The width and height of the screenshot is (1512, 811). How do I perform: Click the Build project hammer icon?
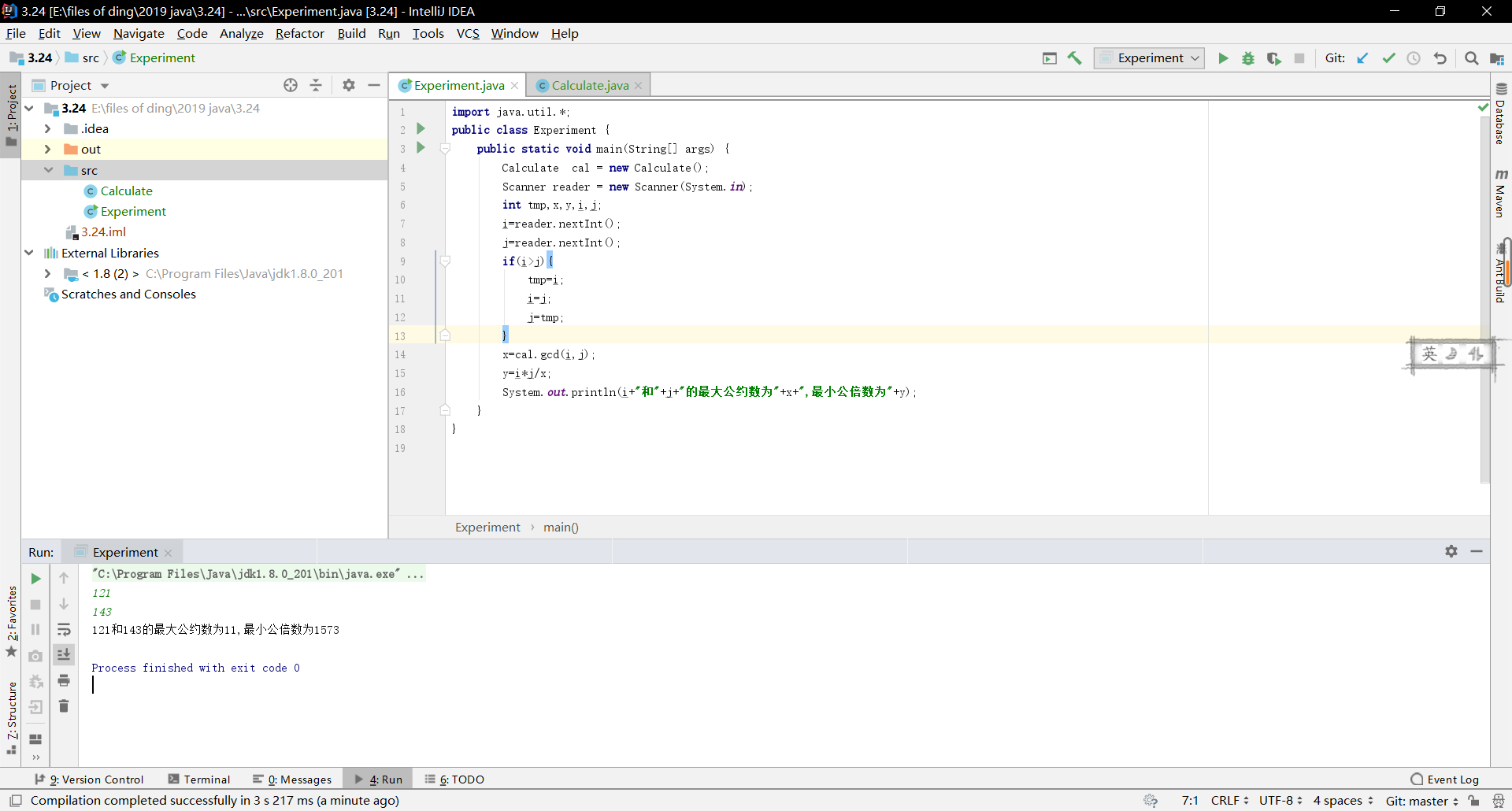(1075, 58)
